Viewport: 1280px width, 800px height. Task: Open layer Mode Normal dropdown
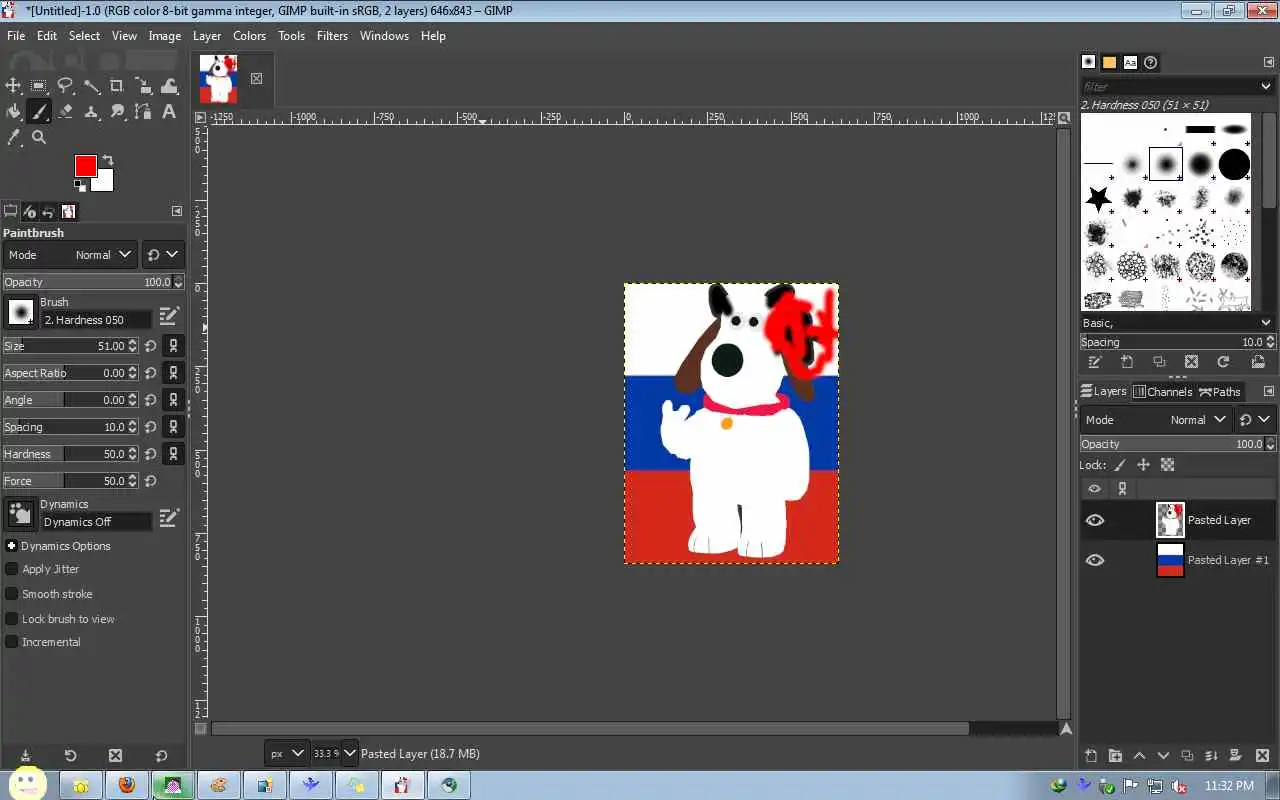1155,420
